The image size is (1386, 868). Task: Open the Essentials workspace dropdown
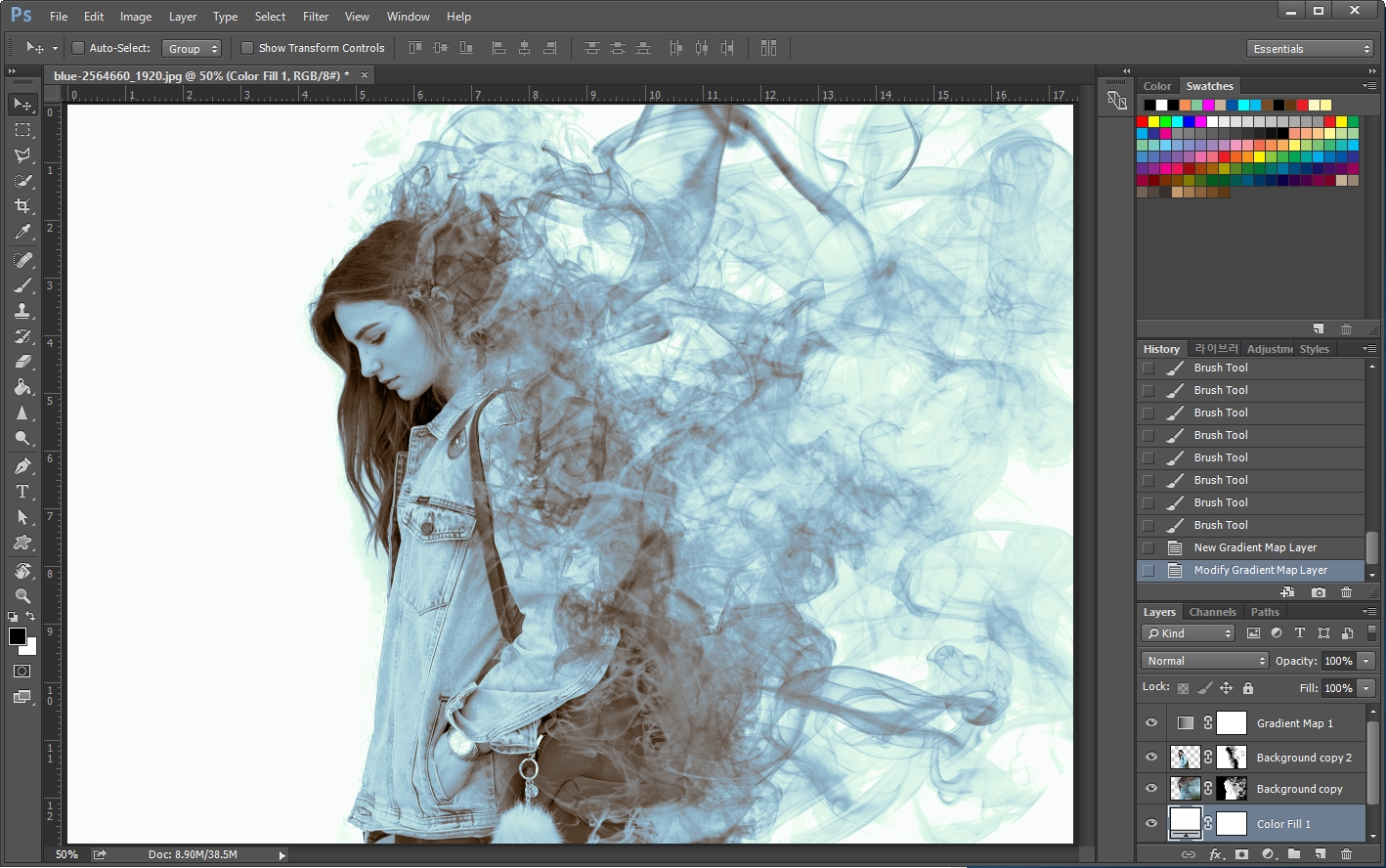pyautogui.click(x=1311, y=48)
